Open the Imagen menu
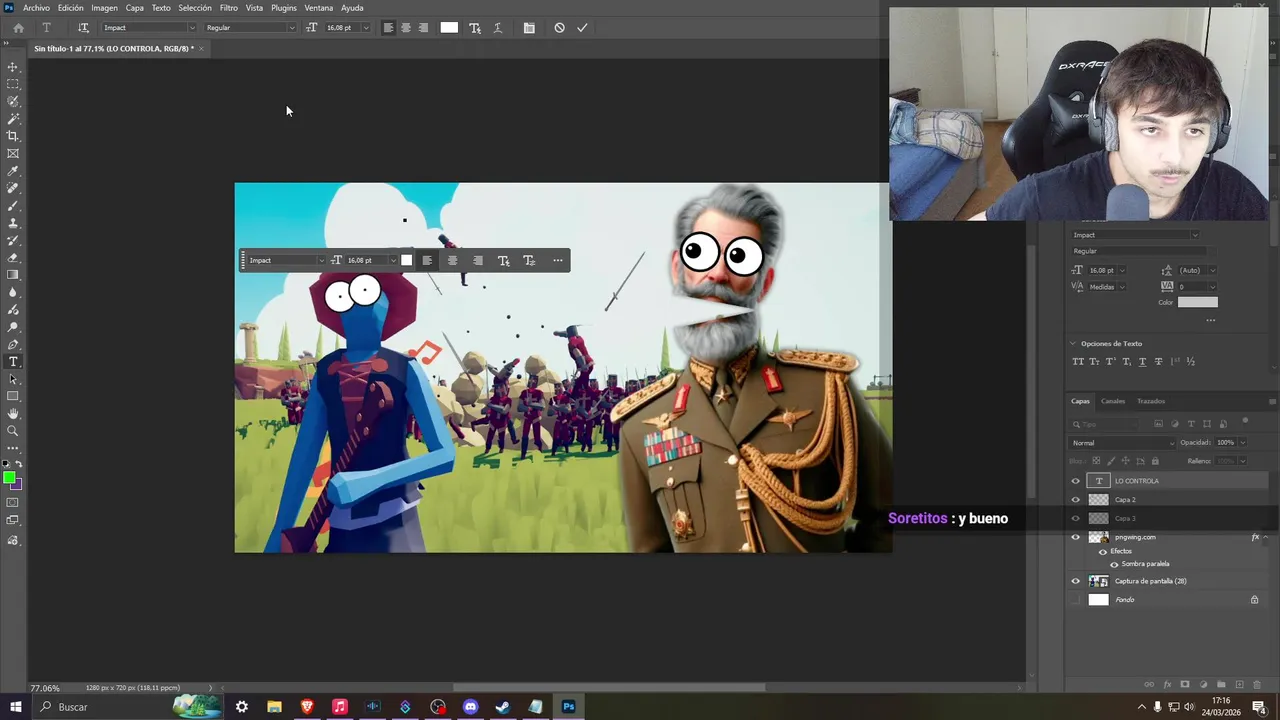This screenshot has width=1280, height=720. tap(105, 8)
